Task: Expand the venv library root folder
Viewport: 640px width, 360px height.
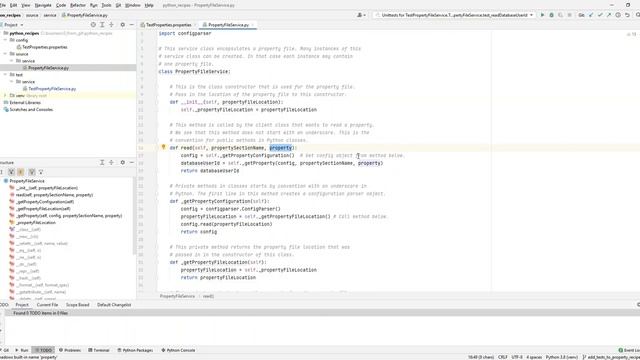Action: click(5, 96)
